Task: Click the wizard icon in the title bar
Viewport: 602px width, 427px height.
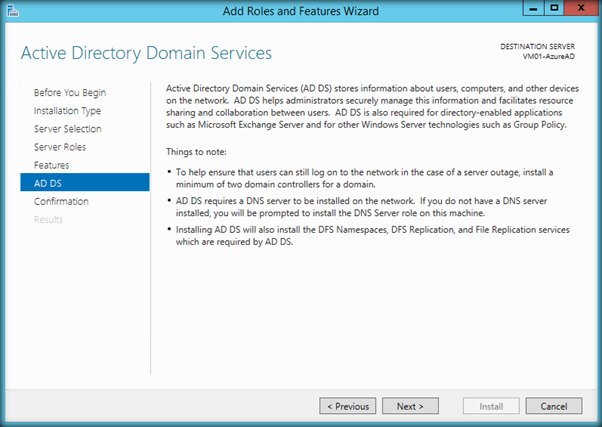Action: (12, 11)
